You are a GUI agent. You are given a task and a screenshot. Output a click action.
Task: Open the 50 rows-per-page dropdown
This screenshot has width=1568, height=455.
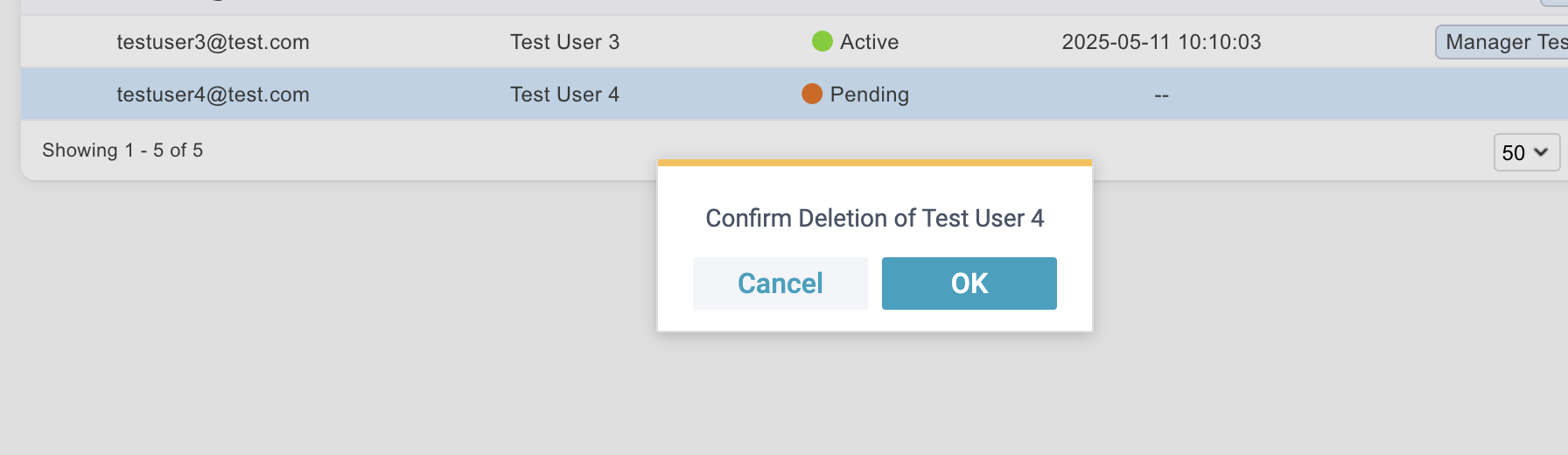[x=1525, y=152]
